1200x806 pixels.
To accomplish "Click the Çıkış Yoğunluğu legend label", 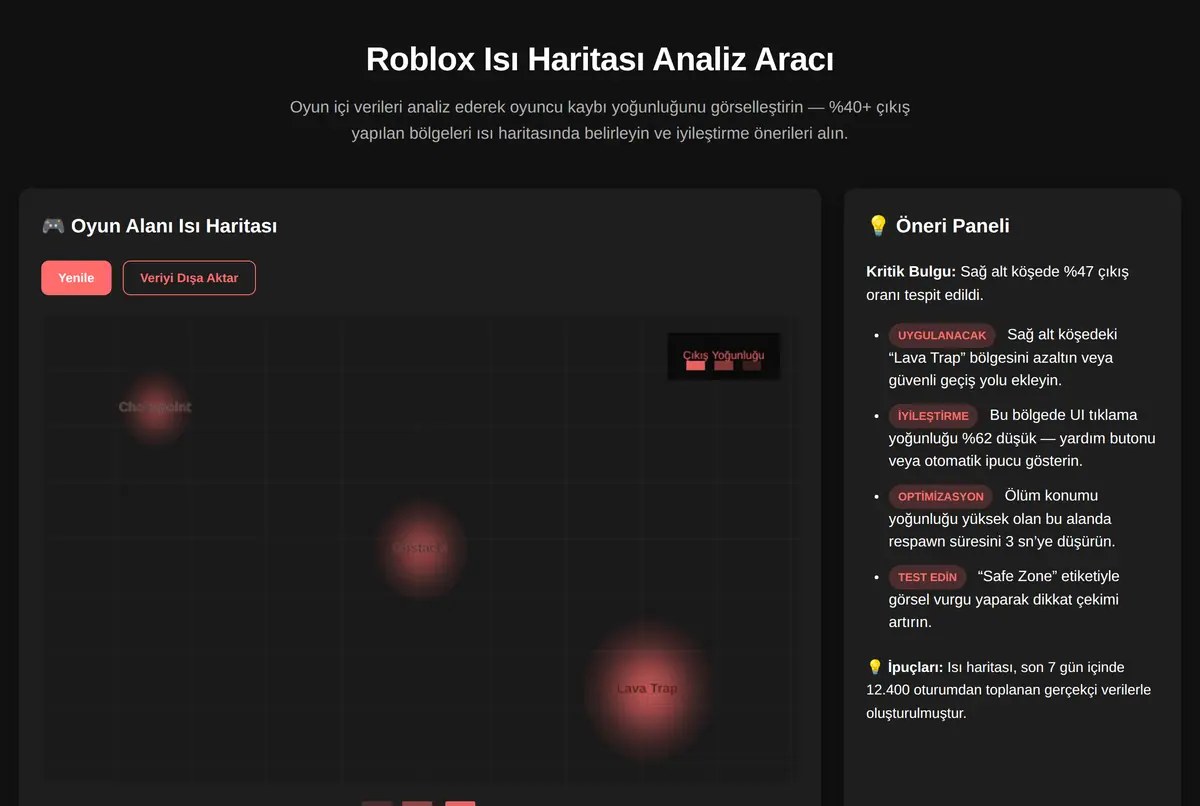I will [724, 355].
